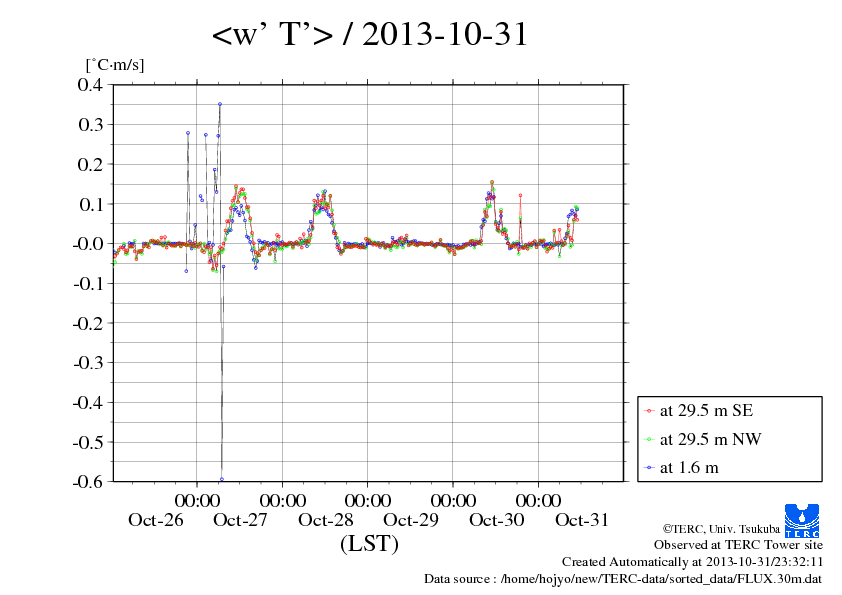This screenshot has width=842, height=595.
Task: Click y-axis label -0.5
Action: click(x=88, y=442)
